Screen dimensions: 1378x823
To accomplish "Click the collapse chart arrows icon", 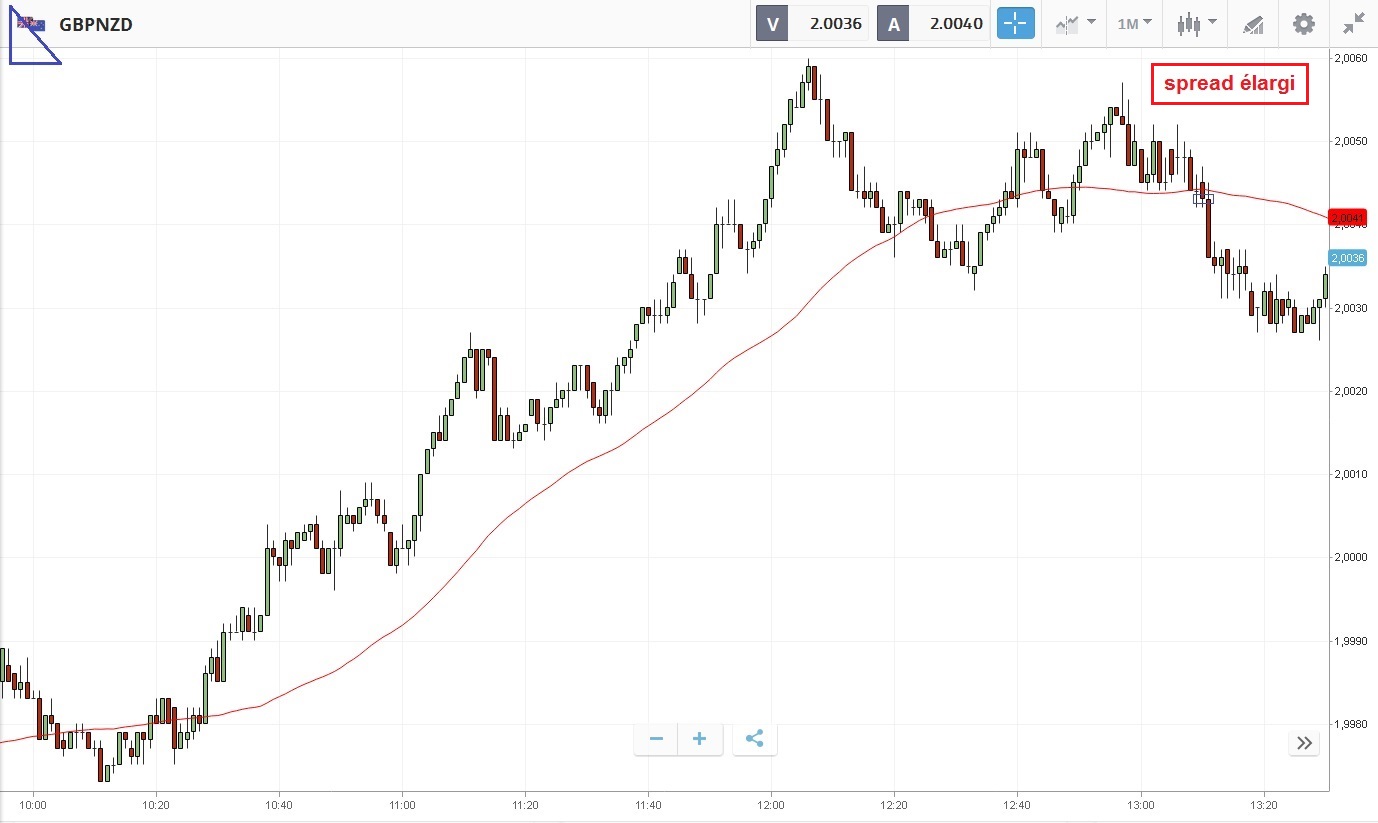I will click(1354, 23).
